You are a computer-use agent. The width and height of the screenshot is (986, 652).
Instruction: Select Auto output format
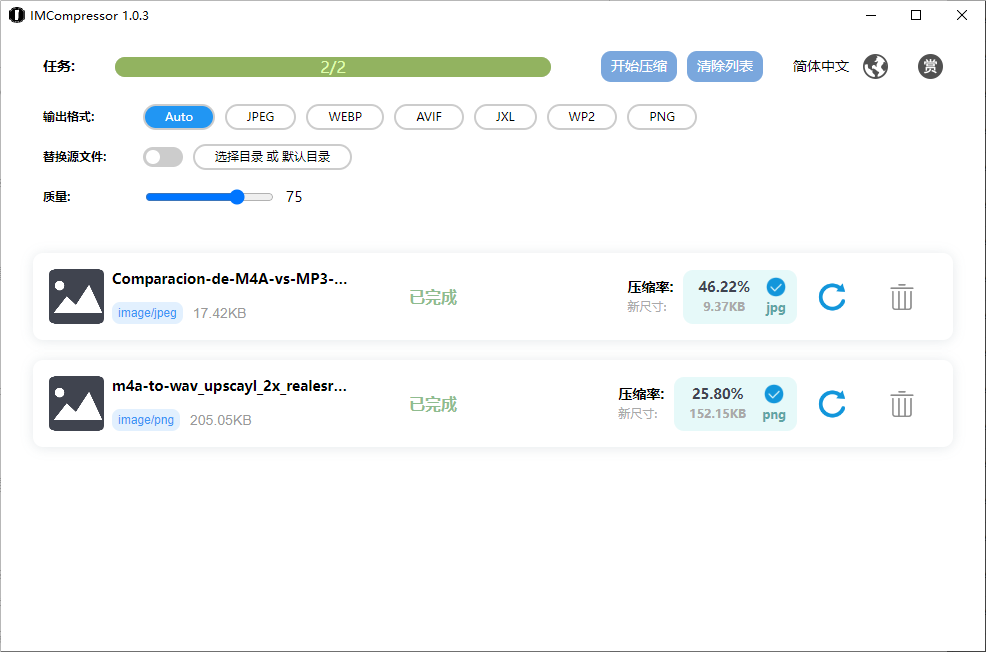pyautogui.click(x=179, y=117)
